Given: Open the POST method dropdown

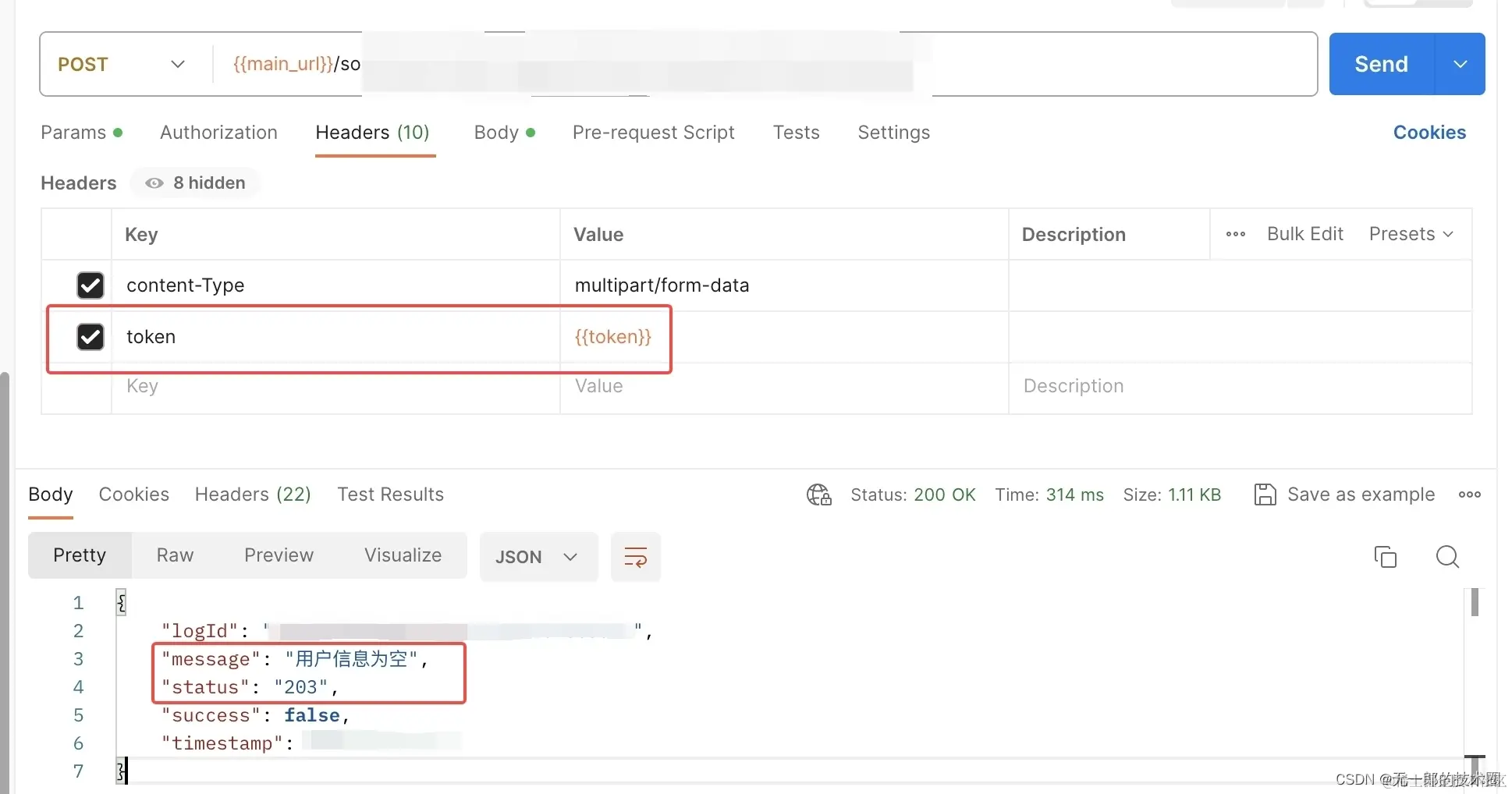Looking at the screenshot, I should 122,64.
